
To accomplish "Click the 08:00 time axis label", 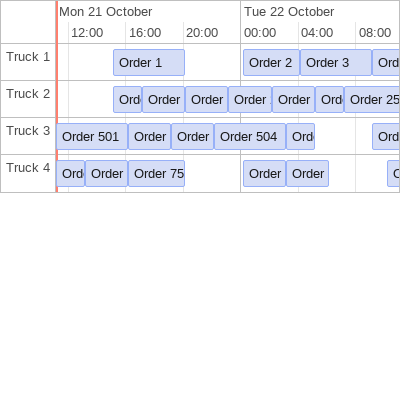I will [x=375, y=33].
